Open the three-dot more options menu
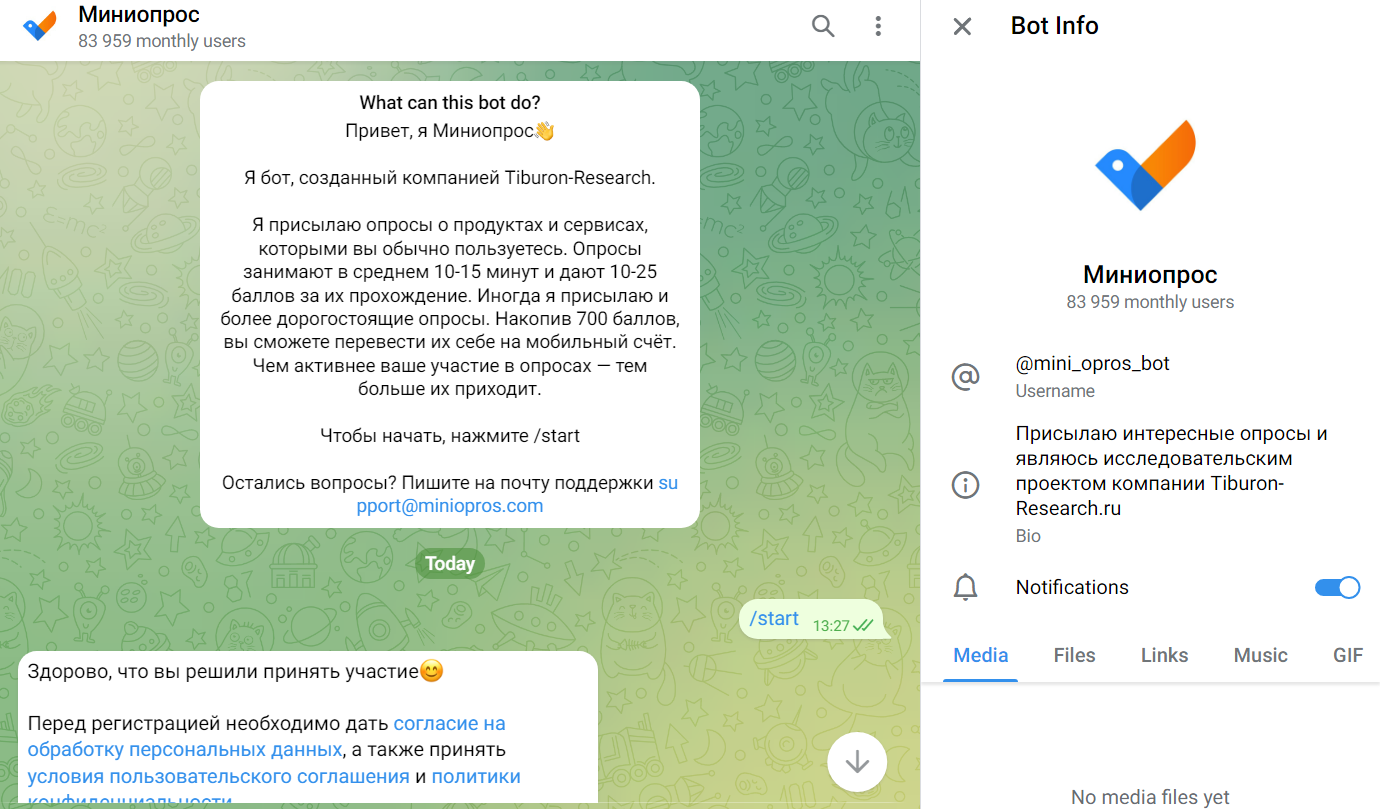This screenshot has height=809, width=1387. 878,26
